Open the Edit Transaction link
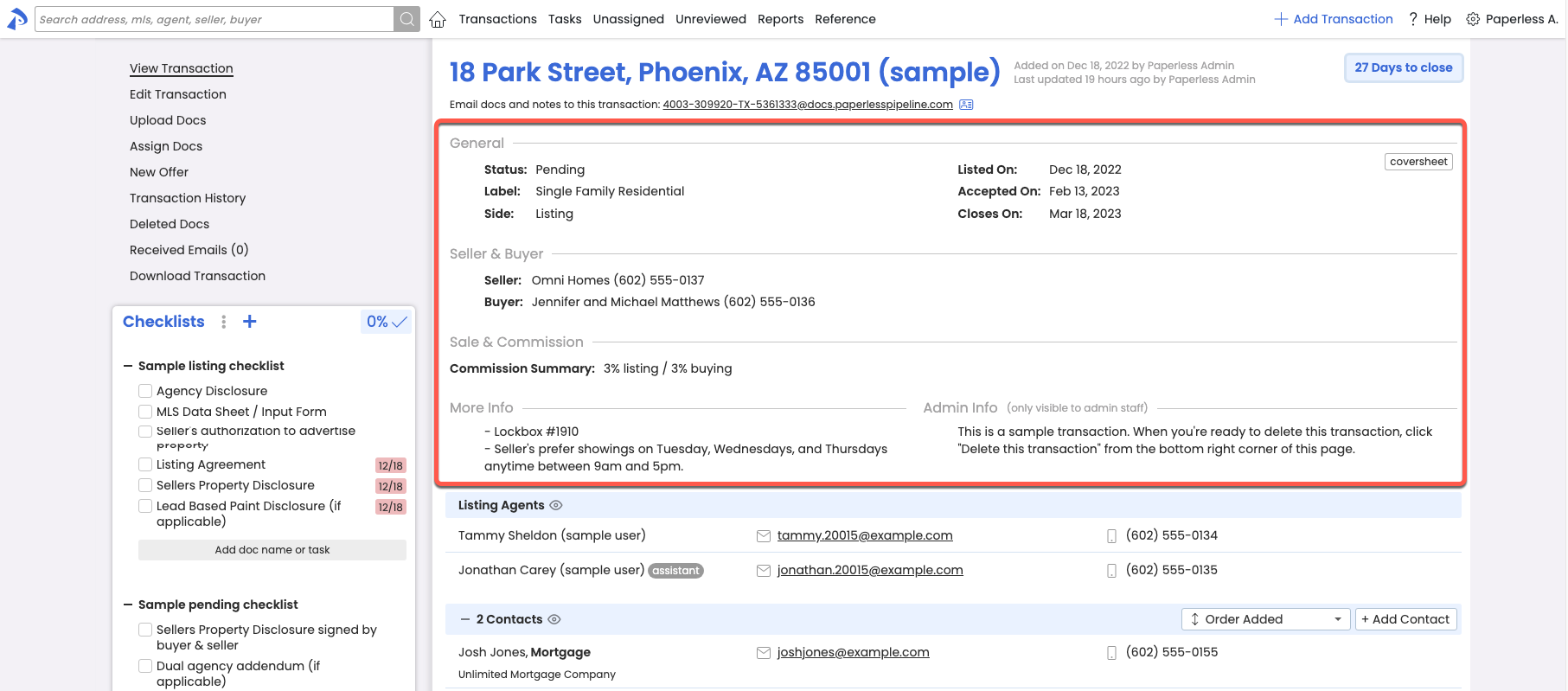 click(178, 94)
